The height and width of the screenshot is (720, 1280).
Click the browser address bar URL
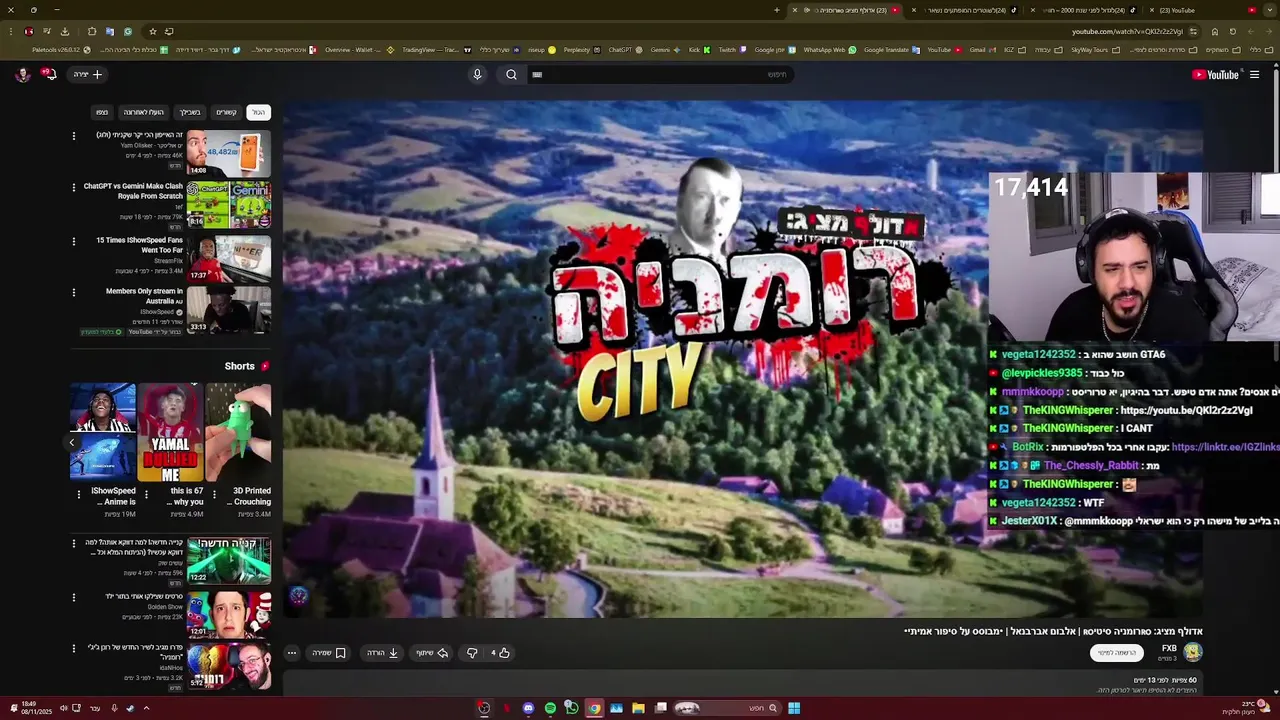click(1127, 31)
